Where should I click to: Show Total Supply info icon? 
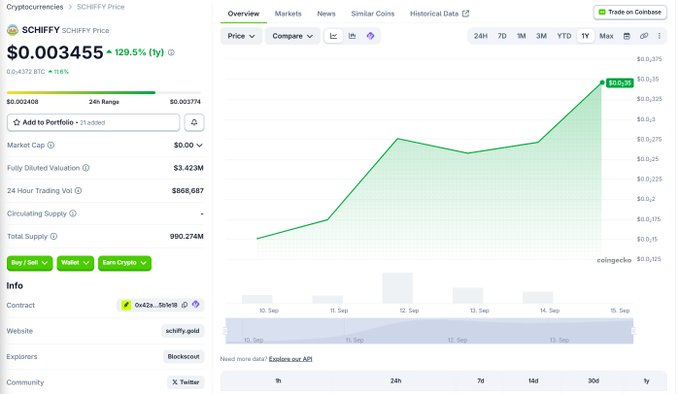pyautogui.click(x=54, y=236)
